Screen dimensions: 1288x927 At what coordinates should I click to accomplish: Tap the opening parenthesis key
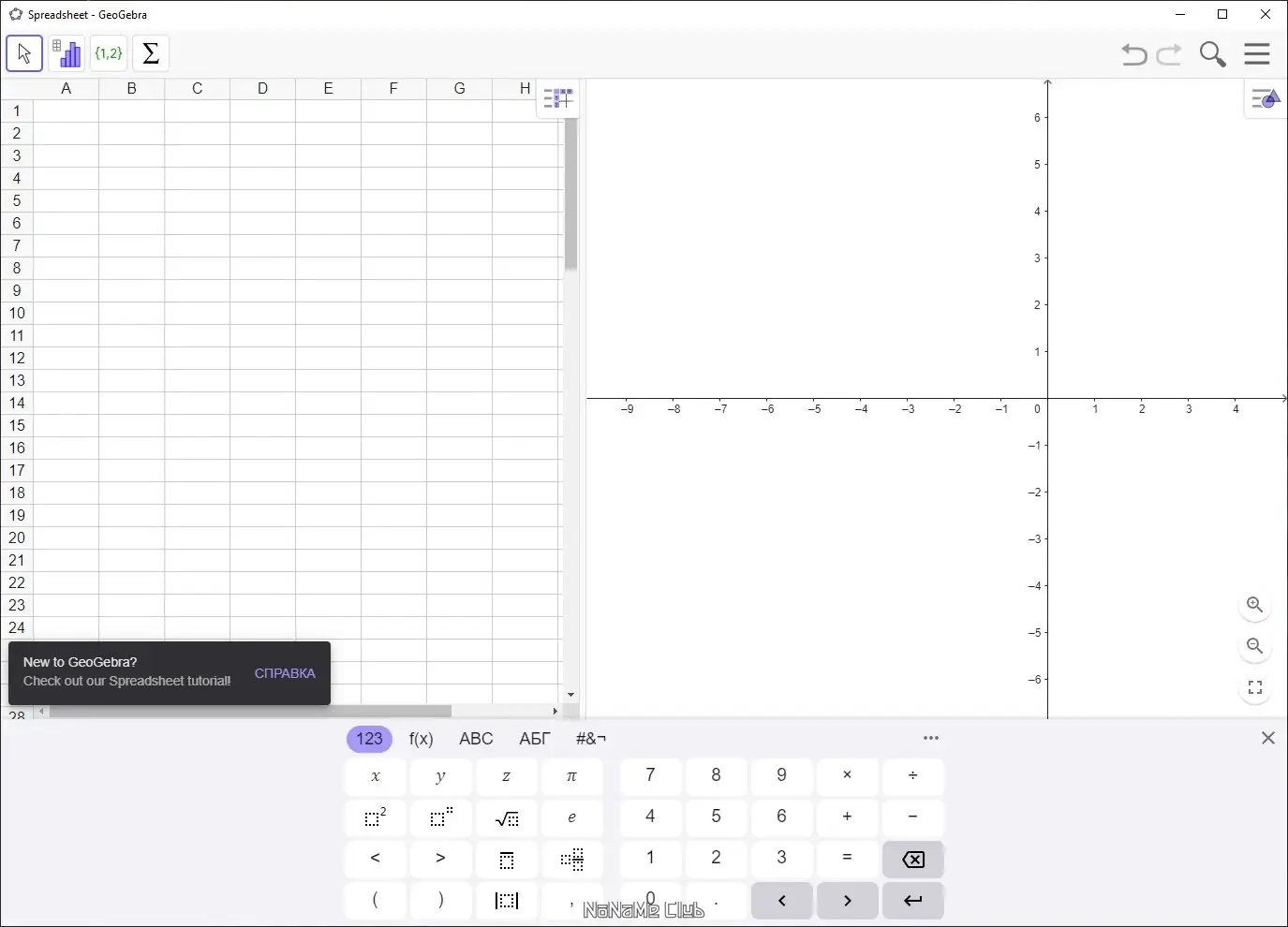376,901
